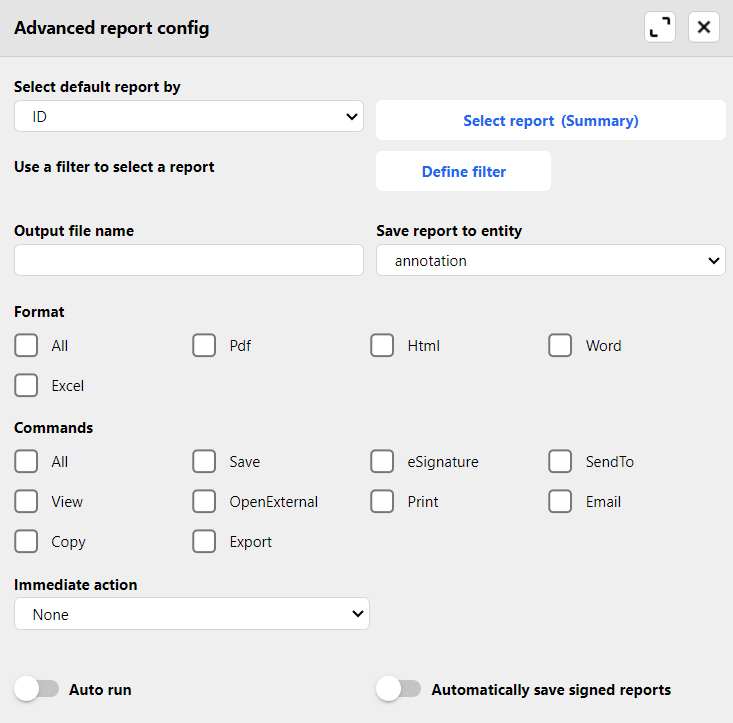Tick the Copy command checkbox
The height and width of the screenshot is (723, 733).
point(26,542)
